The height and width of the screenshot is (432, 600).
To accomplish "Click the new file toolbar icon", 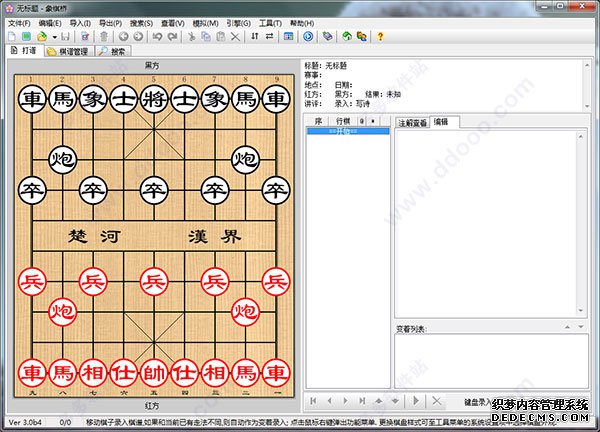I will (12, 37).
